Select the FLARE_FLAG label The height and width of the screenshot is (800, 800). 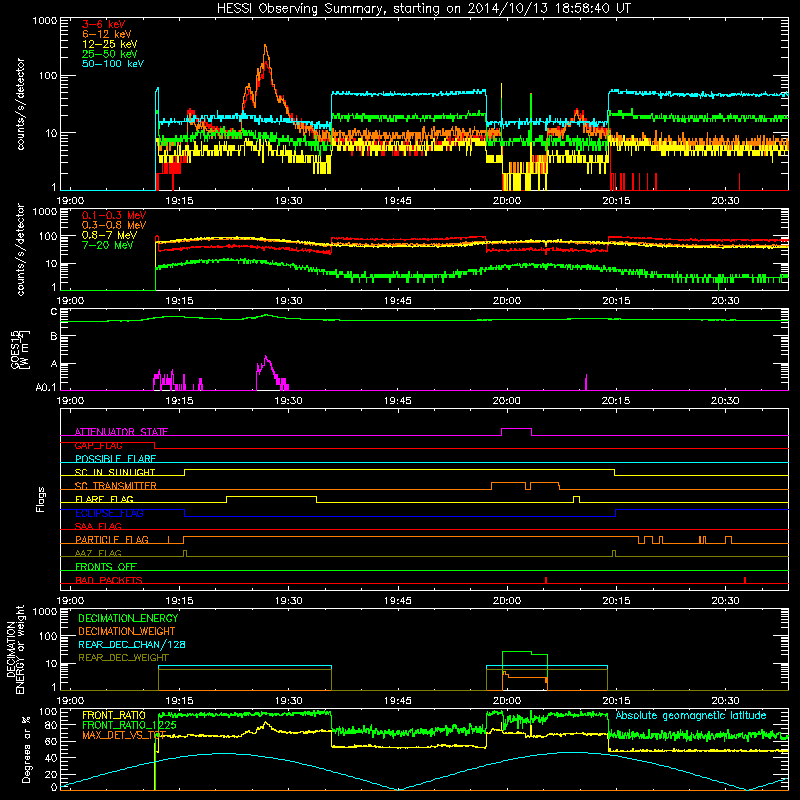tap(104, 499)
